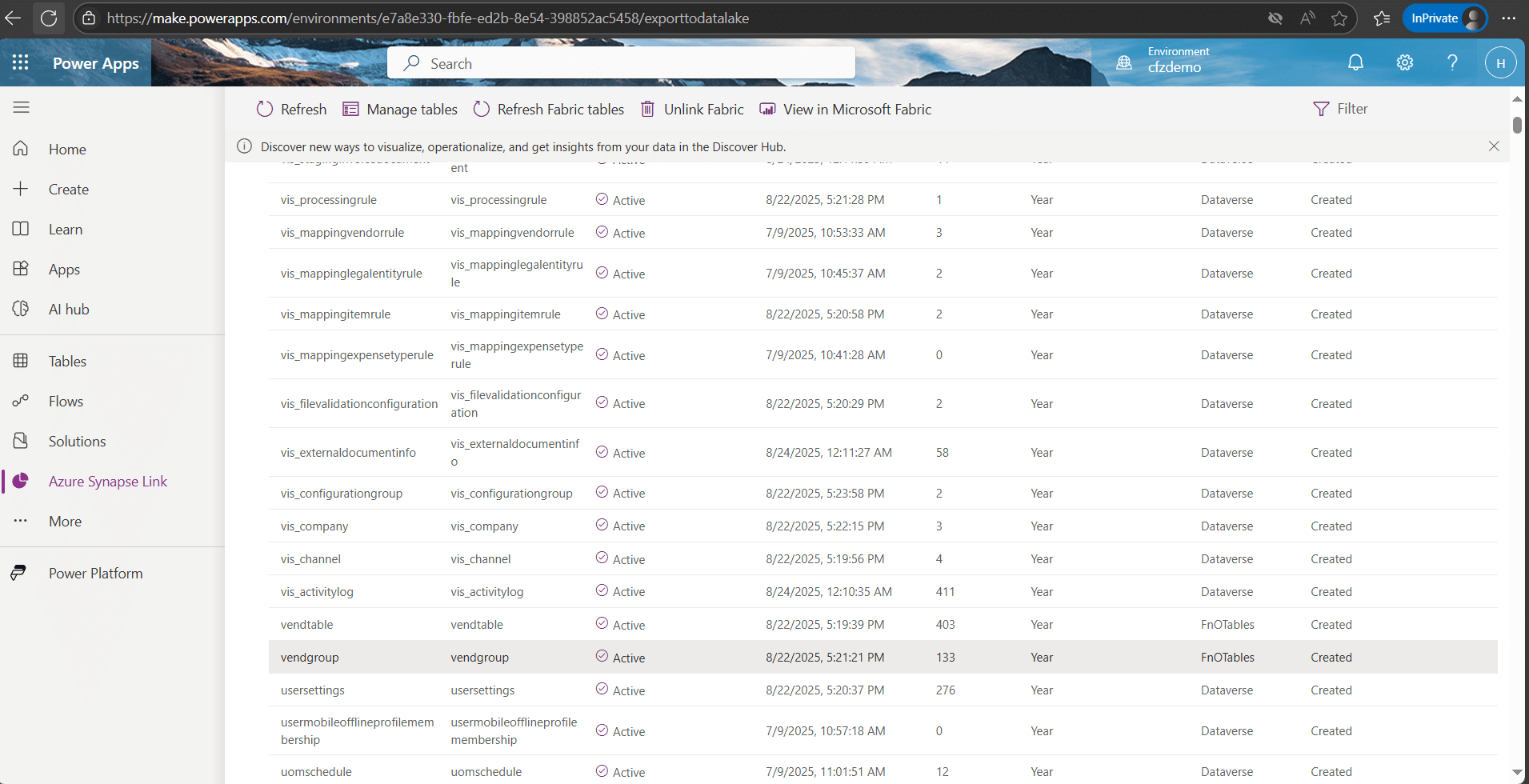The height and width of the screenshot is (784, 1529).
Task: Click View in Microsoft Fabric
Action: click(x=846, y=110)
